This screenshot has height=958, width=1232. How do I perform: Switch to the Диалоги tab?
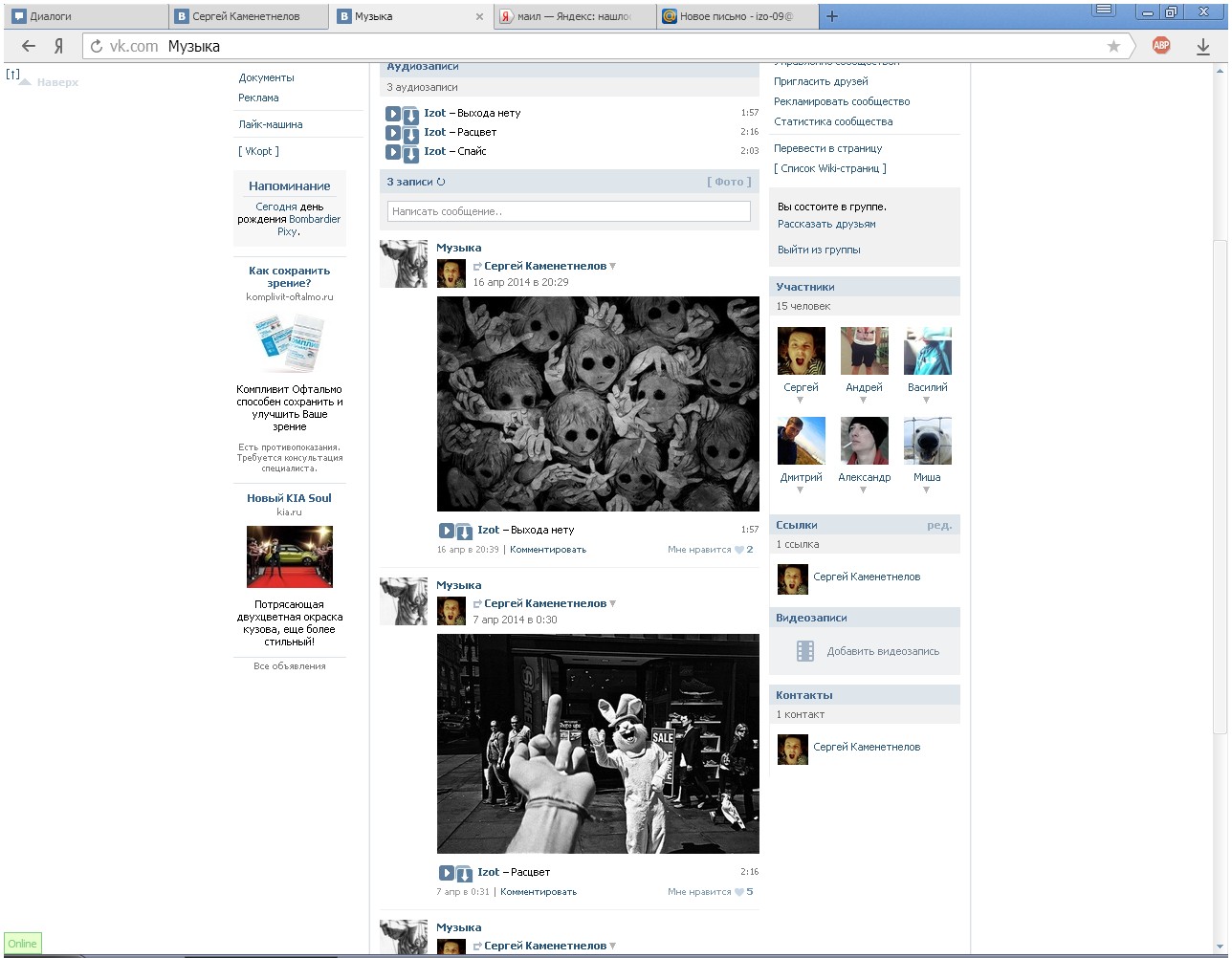click(86, 16)
